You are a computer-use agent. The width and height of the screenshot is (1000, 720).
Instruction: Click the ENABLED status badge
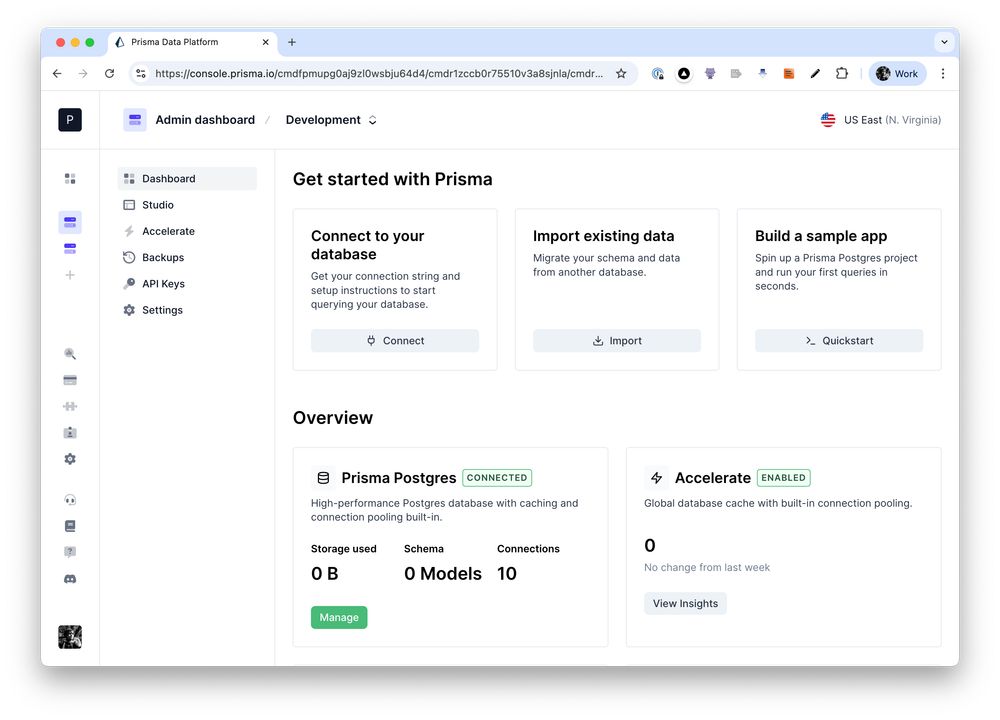(x=783, y=478)
